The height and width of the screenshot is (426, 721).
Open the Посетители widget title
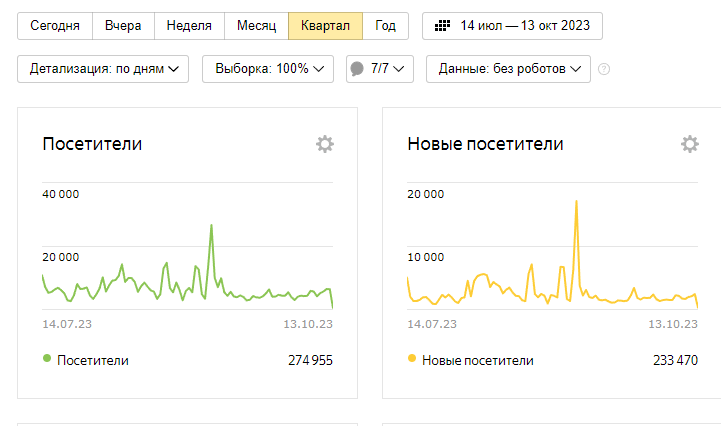tap(92, 144)
